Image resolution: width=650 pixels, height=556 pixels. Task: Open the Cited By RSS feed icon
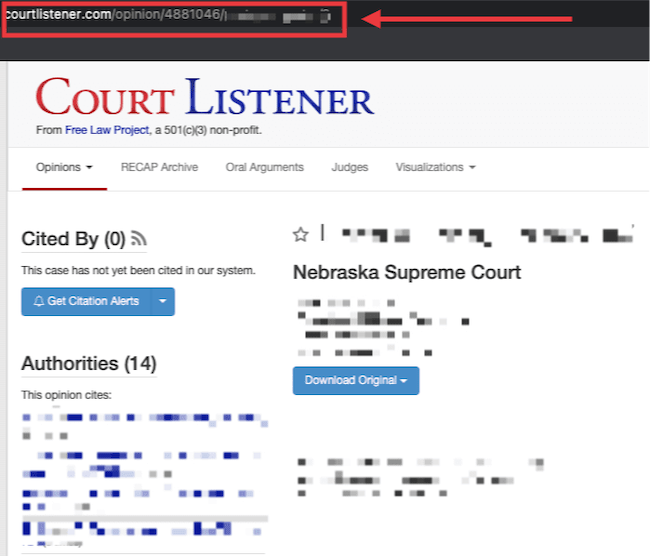(x=139, y=238)
